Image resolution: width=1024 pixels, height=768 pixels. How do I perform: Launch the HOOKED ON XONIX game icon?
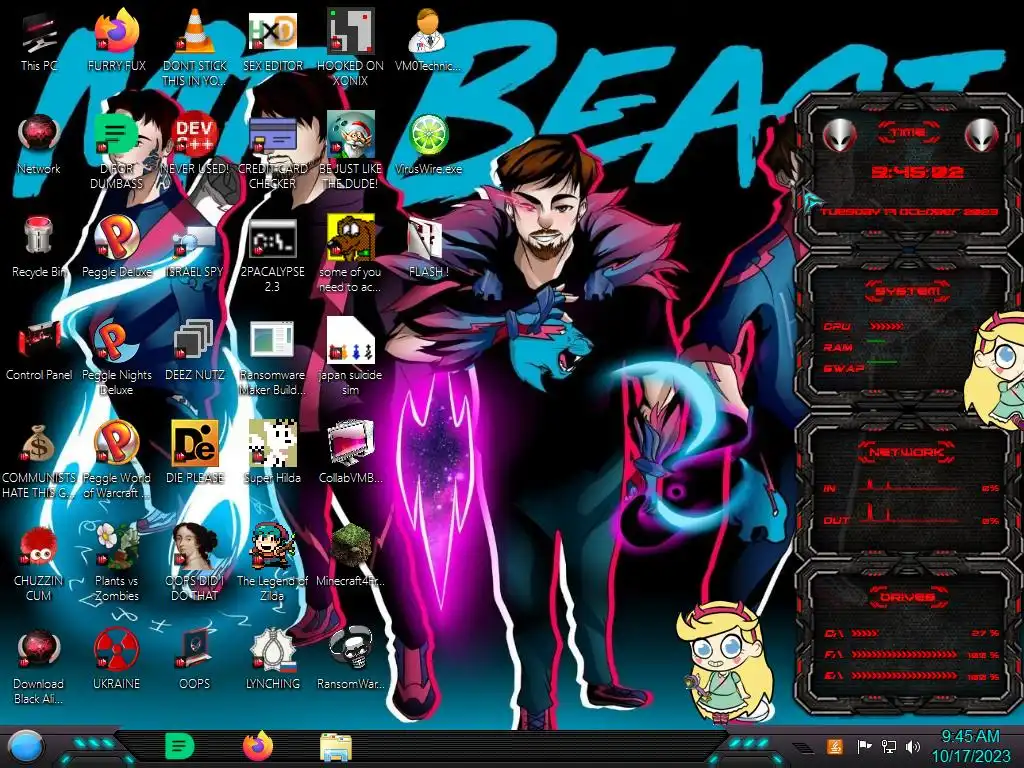350,31
